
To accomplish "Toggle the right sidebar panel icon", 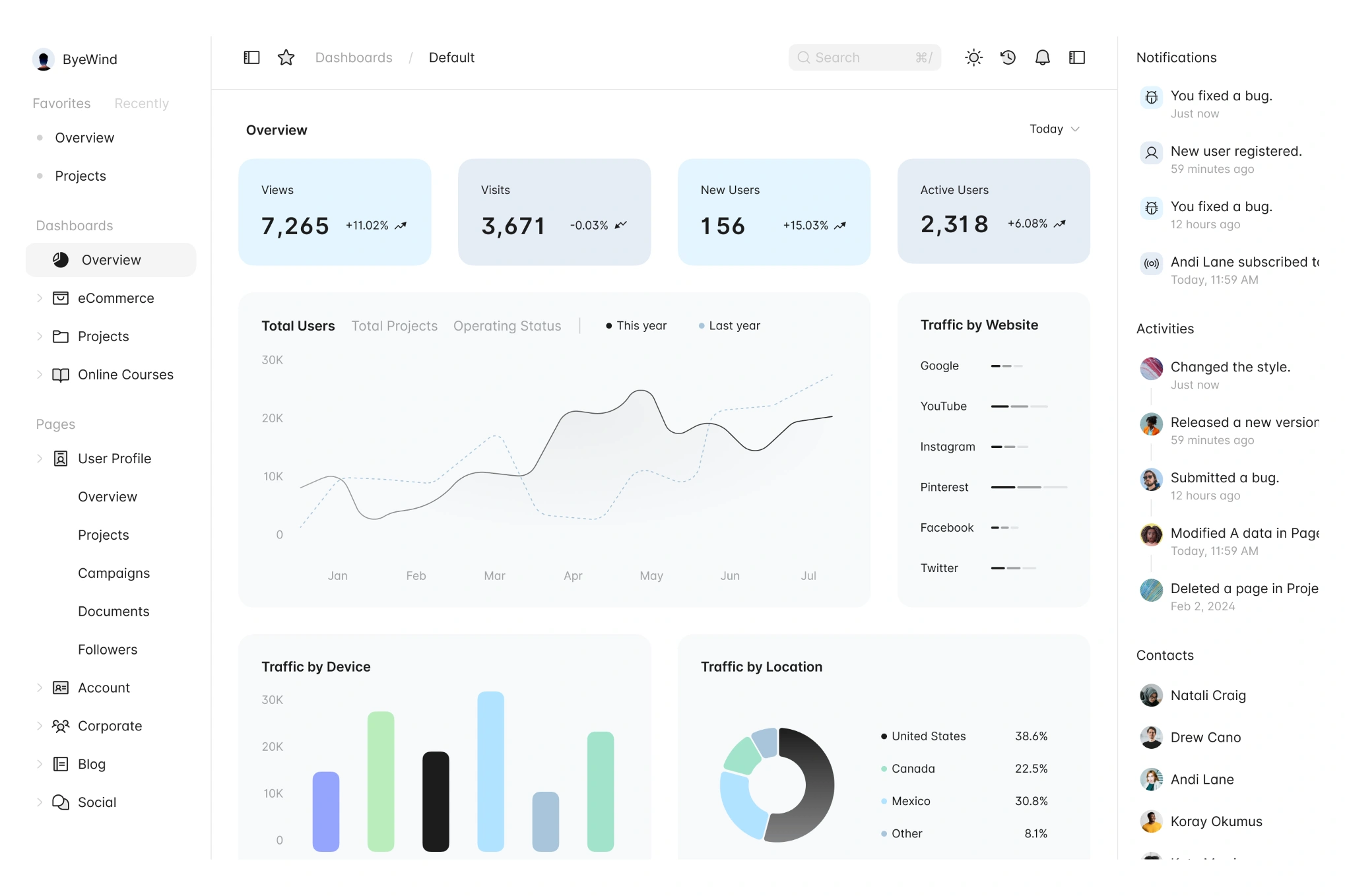I will point(1076,57).
